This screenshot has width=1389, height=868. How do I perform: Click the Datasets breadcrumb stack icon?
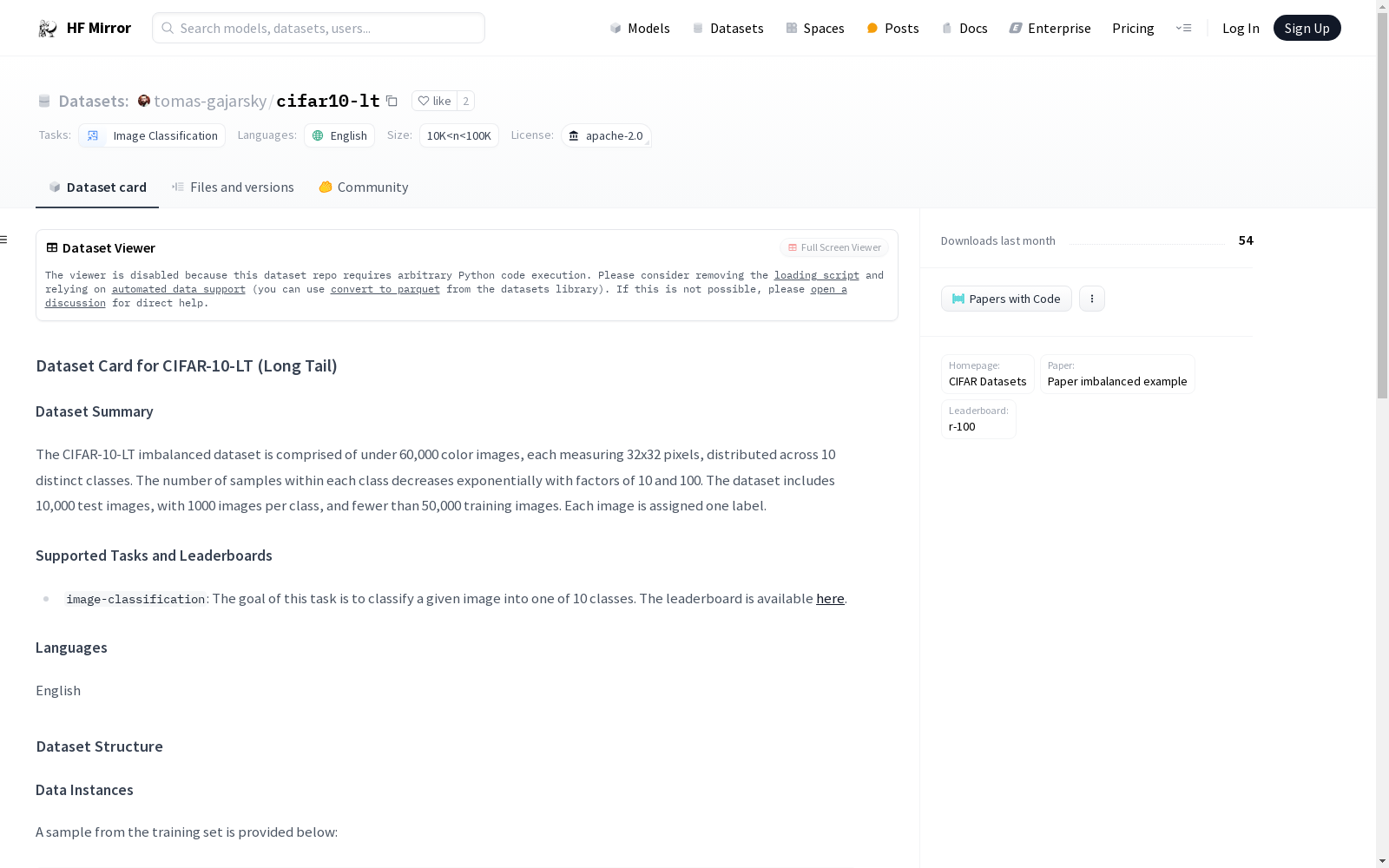[44, 101]
